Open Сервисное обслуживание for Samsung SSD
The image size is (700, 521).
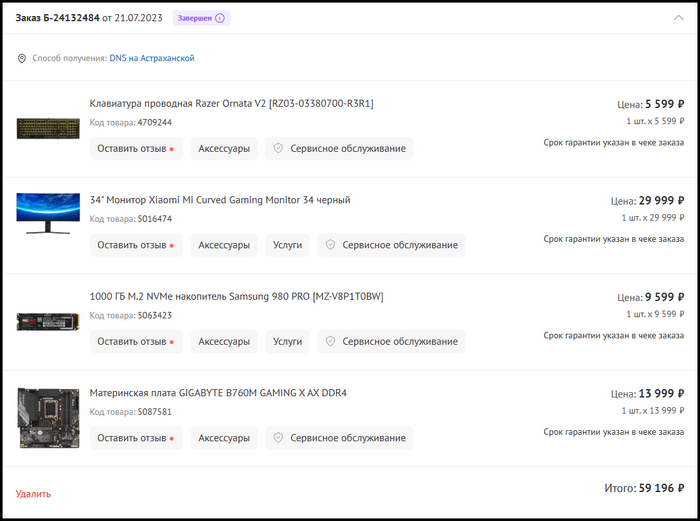point(392,342)
